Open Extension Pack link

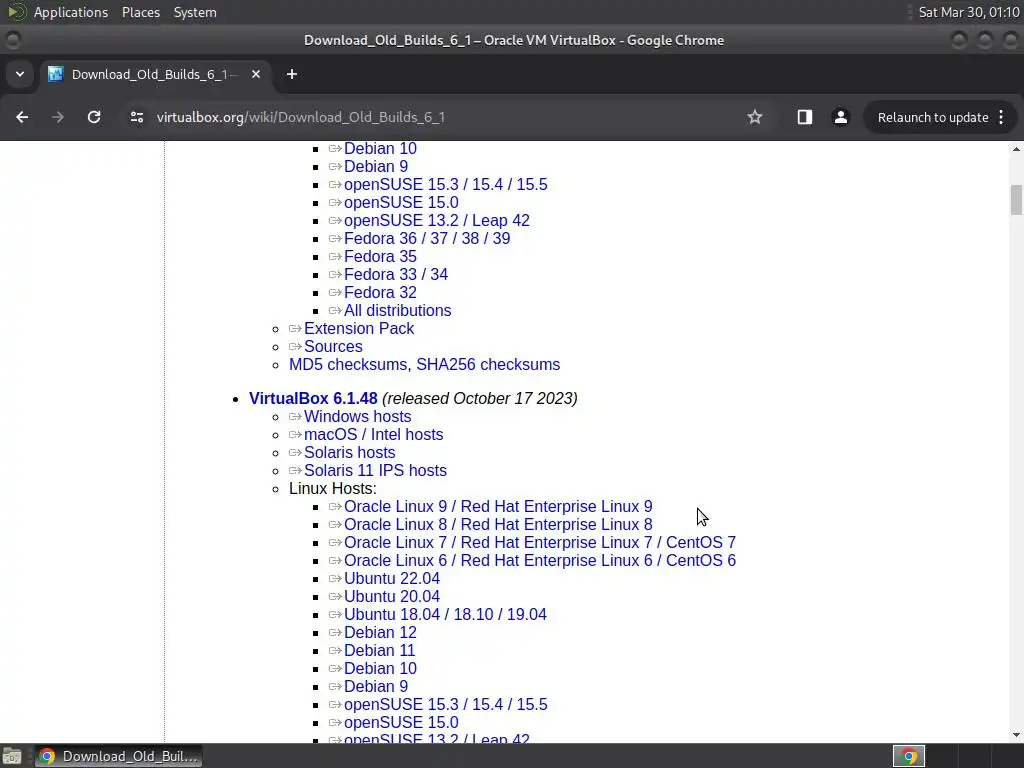359,328
